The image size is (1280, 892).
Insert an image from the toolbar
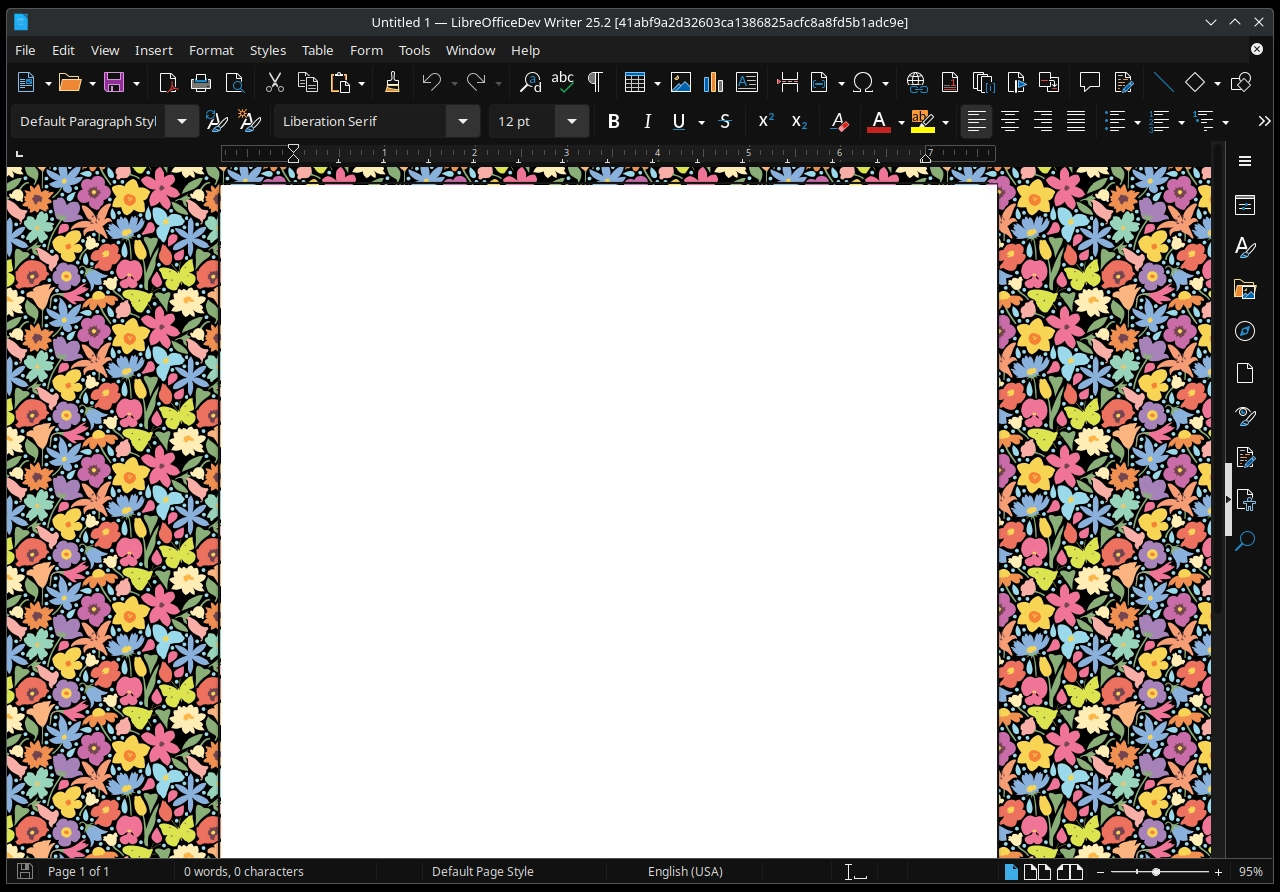coord(681,82)
